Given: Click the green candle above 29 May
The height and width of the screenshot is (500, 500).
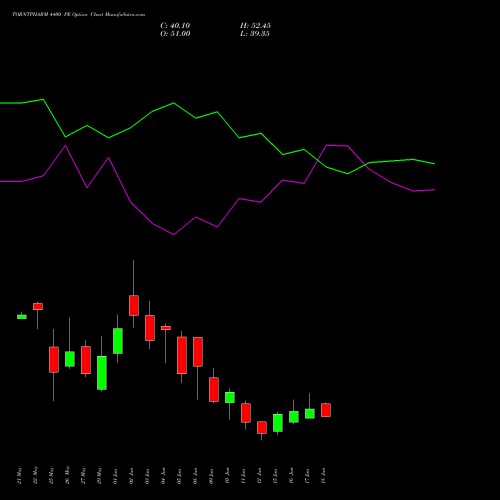Looking at the screenshot, I should coord(102,373).
